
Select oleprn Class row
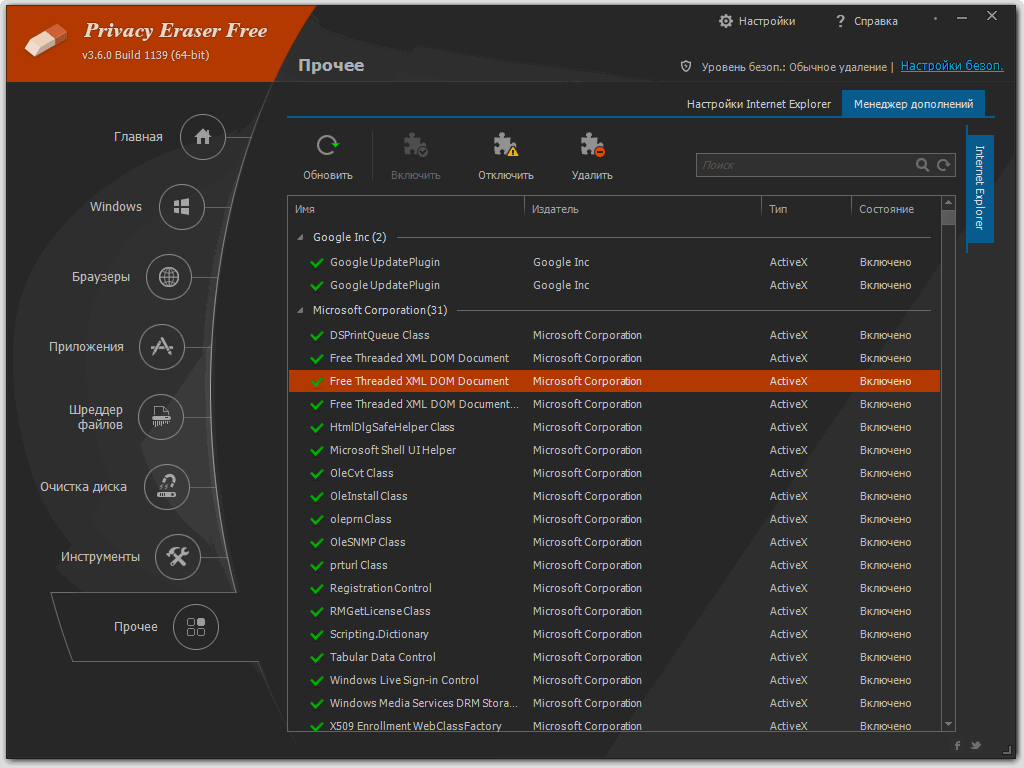(x=614, y=519)
